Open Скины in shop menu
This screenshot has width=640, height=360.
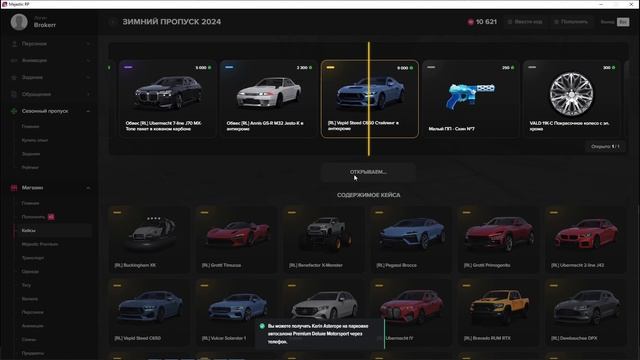[x=29, y=340]
